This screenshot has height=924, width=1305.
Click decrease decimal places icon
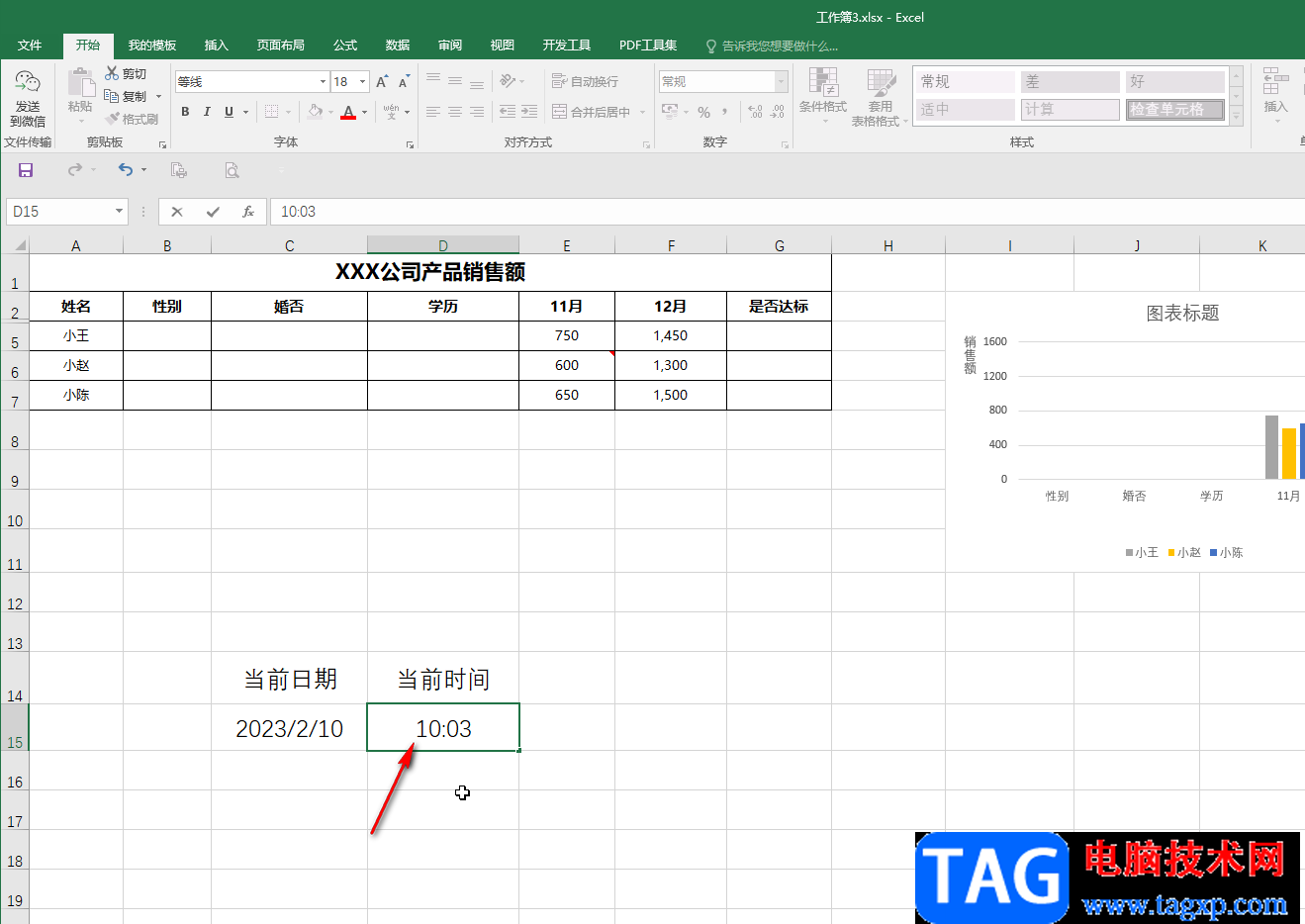[778, 112]
